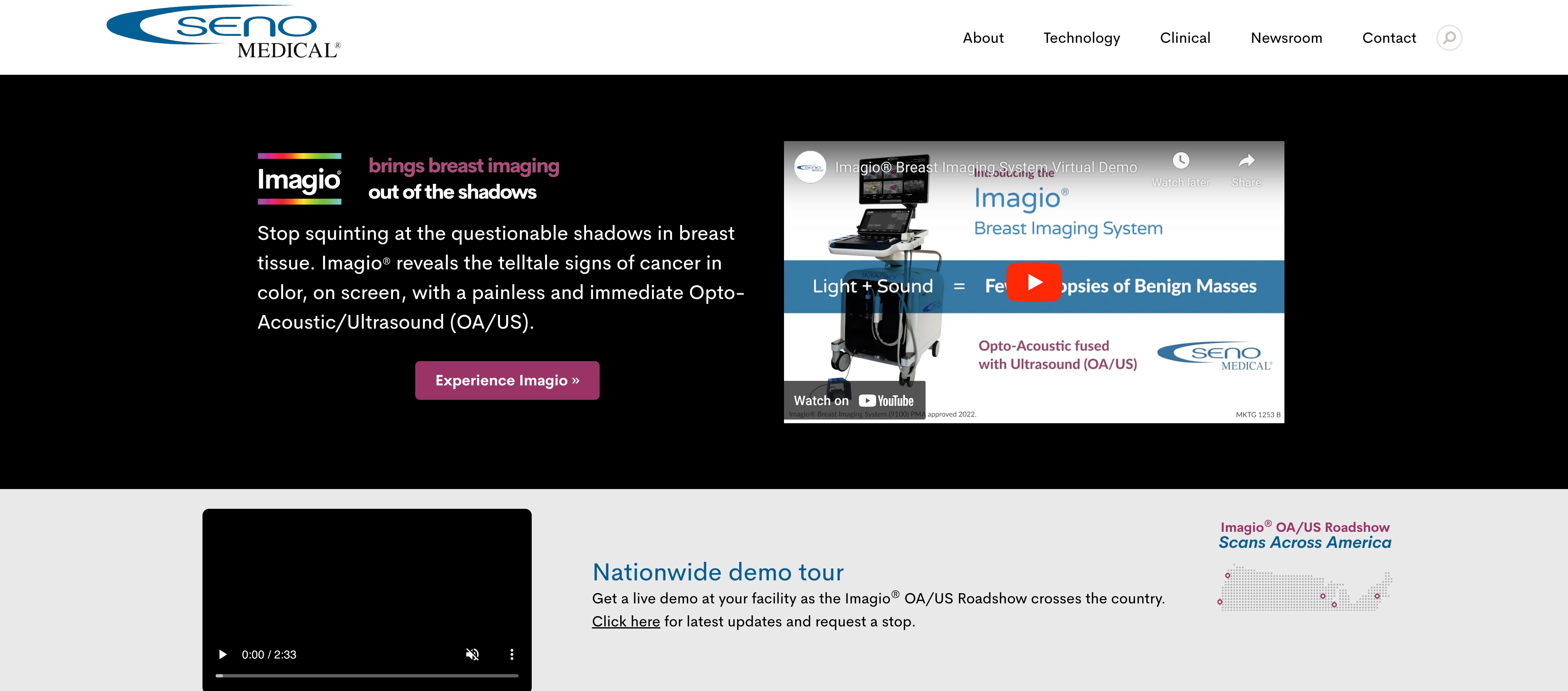Play the lower video with play triangle
1568x691 pixels.
(222, 654)
